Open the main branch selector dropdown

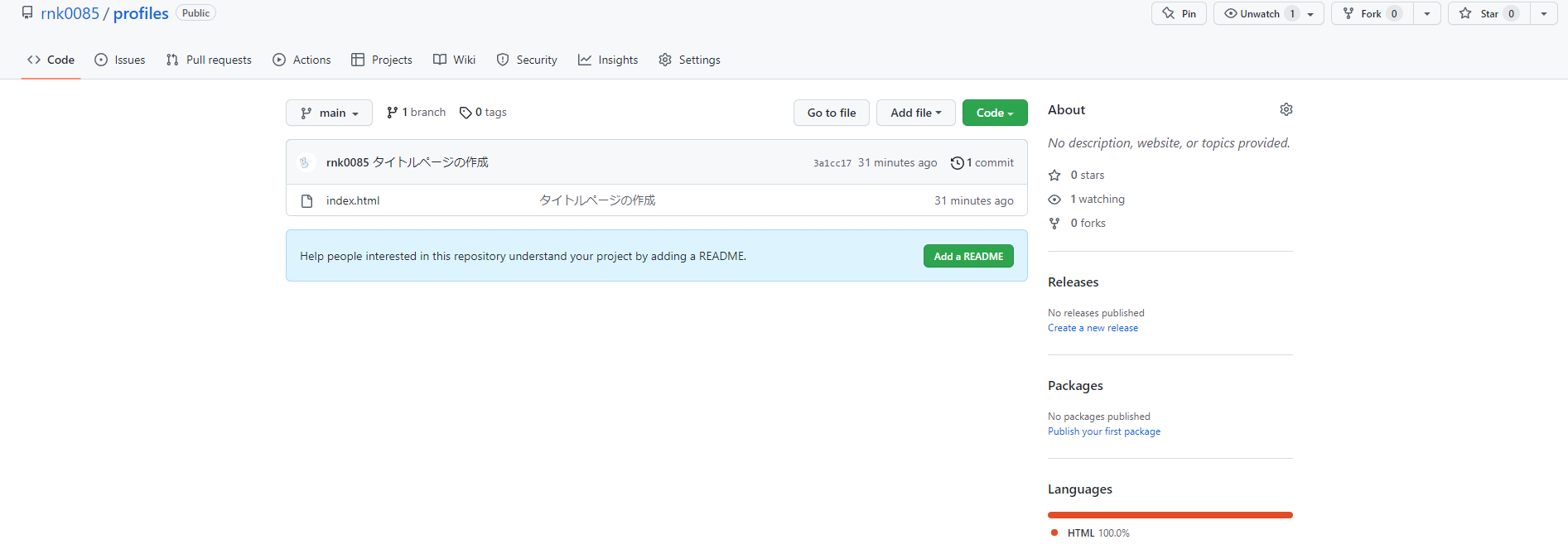coord(329,113)
